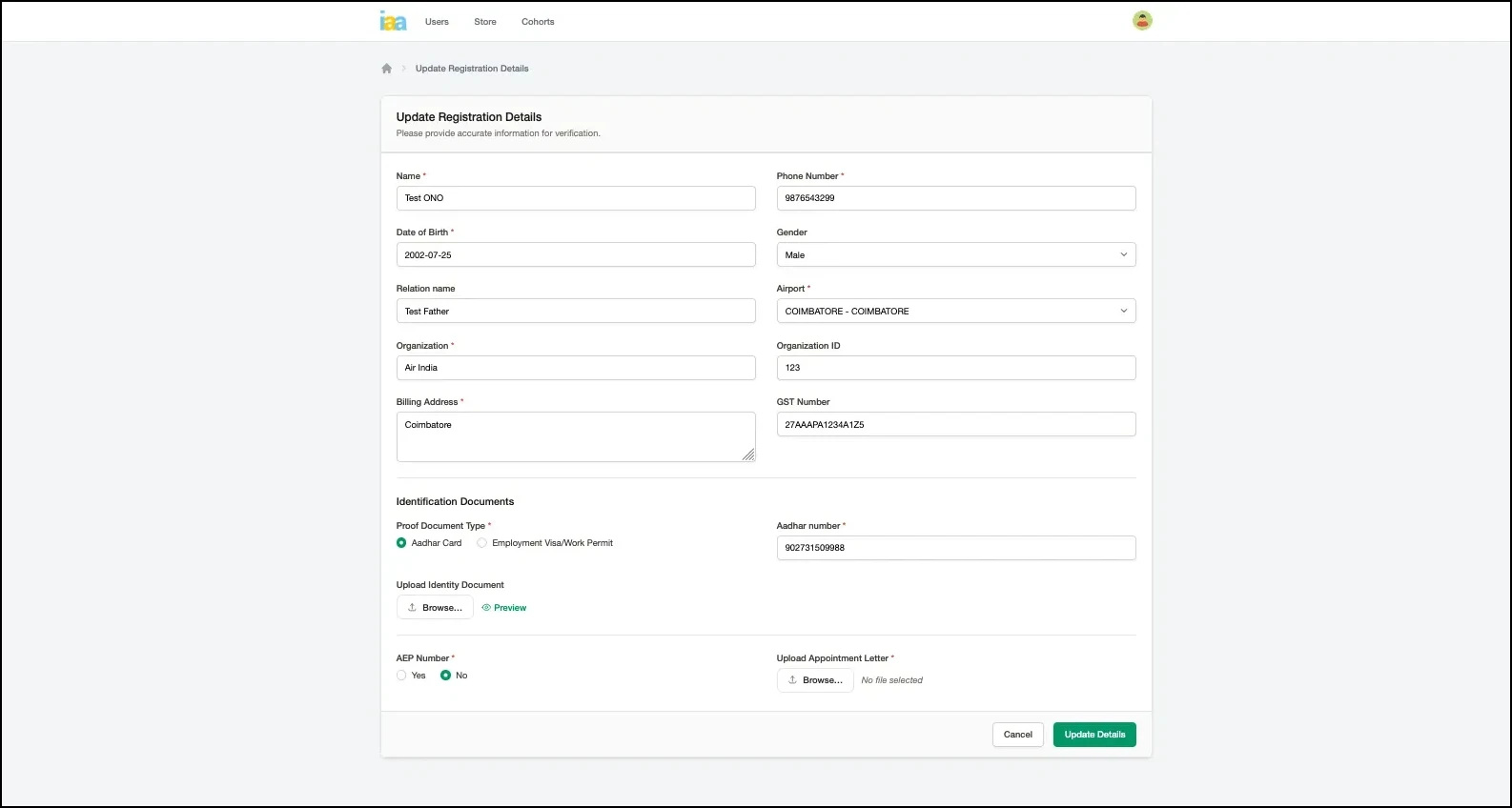Viewport: 1512px width, 808px height.
Task: Click the eye Preview icon for identity document
Action: point(486,608)
